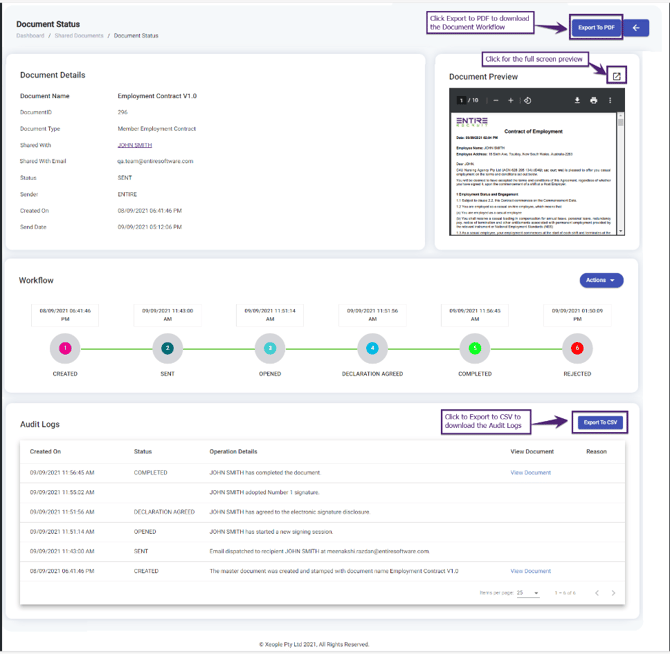Download the PDF from preview toolbar
This screenshot has width=670, height=654.
pos(577,101)
